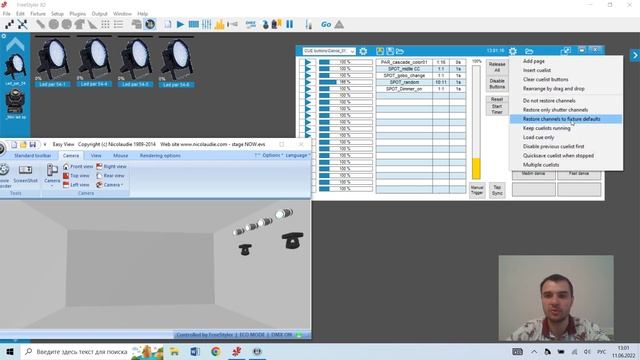Image resolution: width=640 pixels, height=360 pixels.
Task: Click the gear icon beside the cue clock
Action: click(x=513, y=51)
